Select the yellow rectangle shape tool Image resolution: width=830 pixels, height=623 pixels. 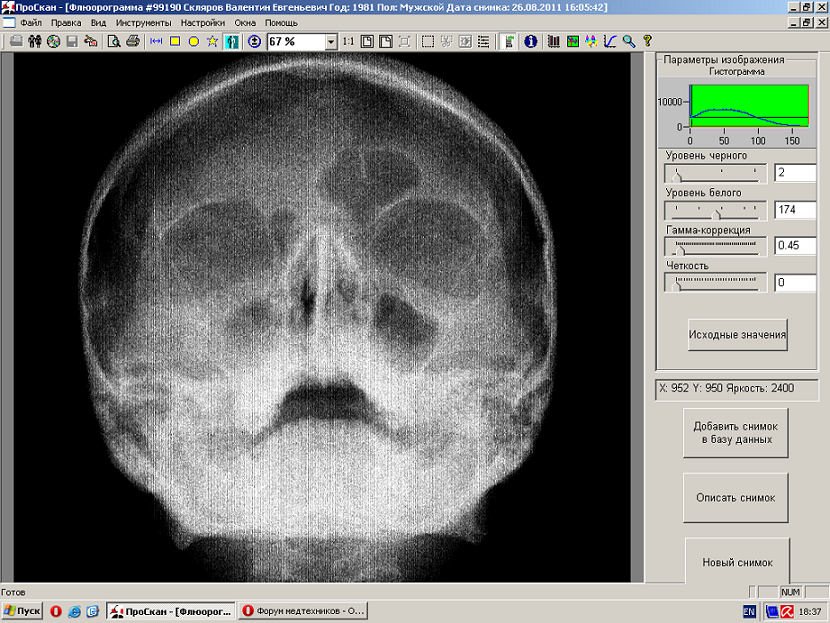click(174, 42)
